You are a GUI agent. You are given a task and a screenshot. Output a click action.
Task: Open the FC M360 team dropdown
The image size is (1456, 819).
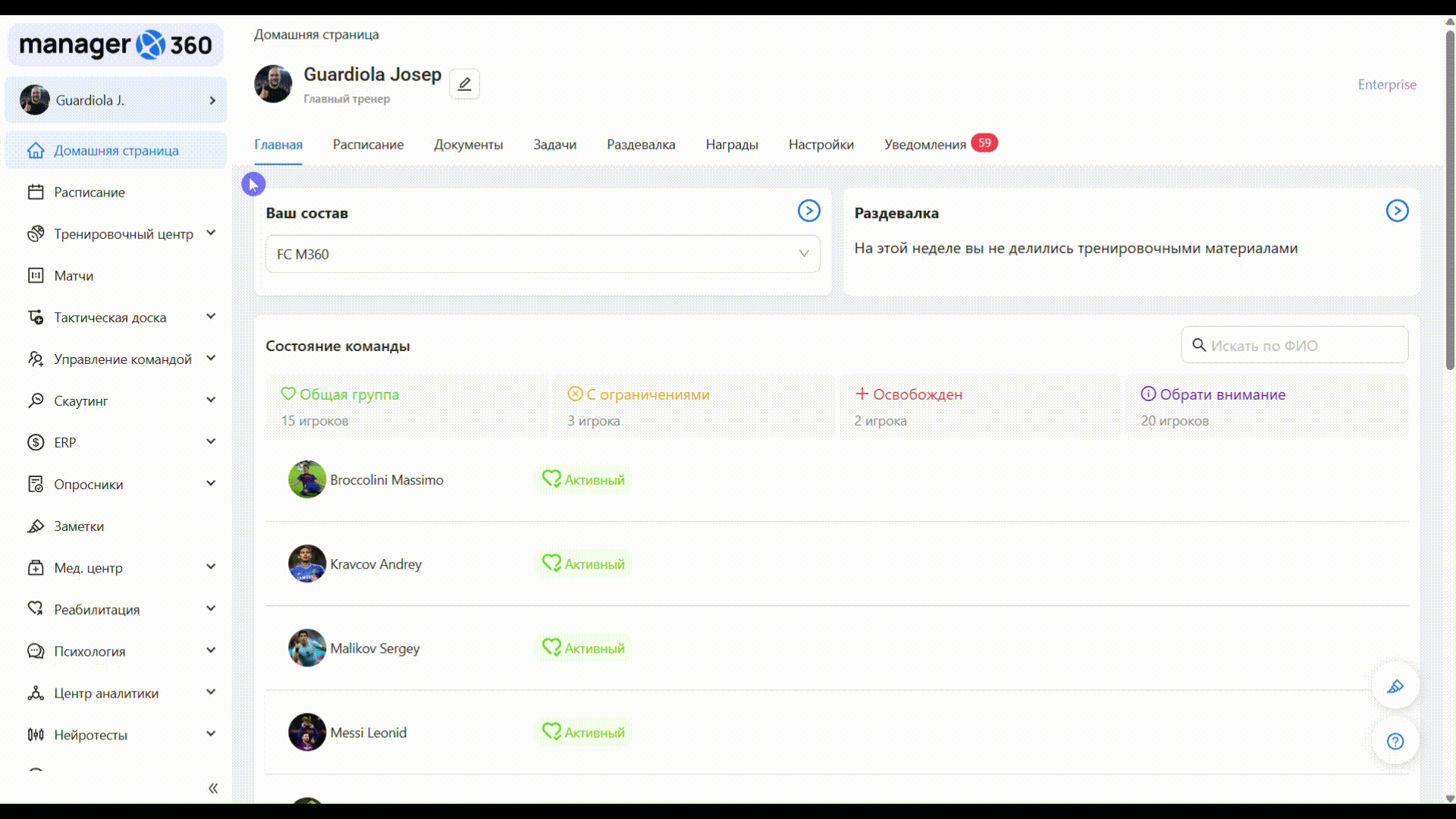point(542,254)
